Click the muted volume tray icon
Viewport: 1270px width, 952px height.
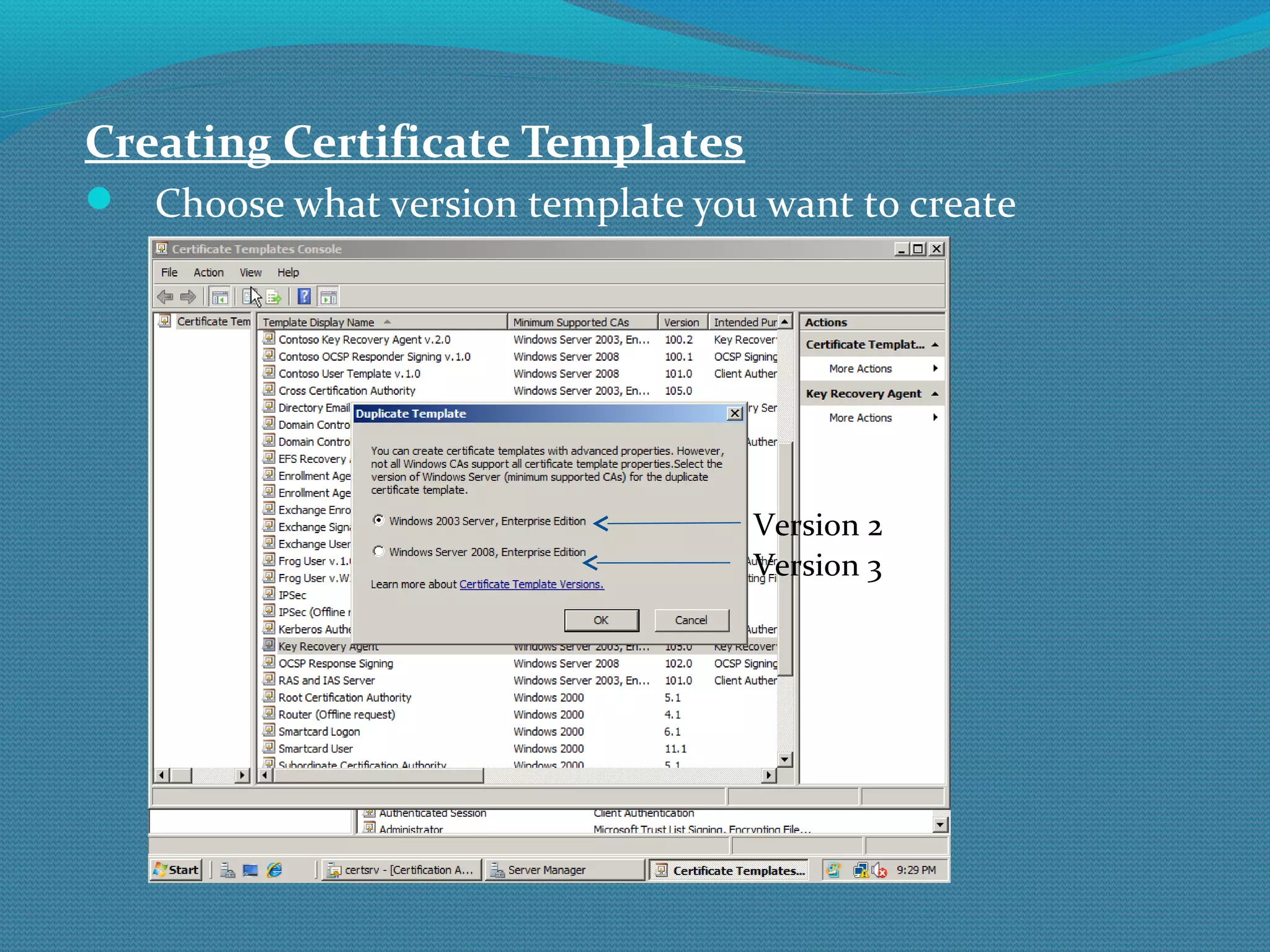[x=879, y=871]
